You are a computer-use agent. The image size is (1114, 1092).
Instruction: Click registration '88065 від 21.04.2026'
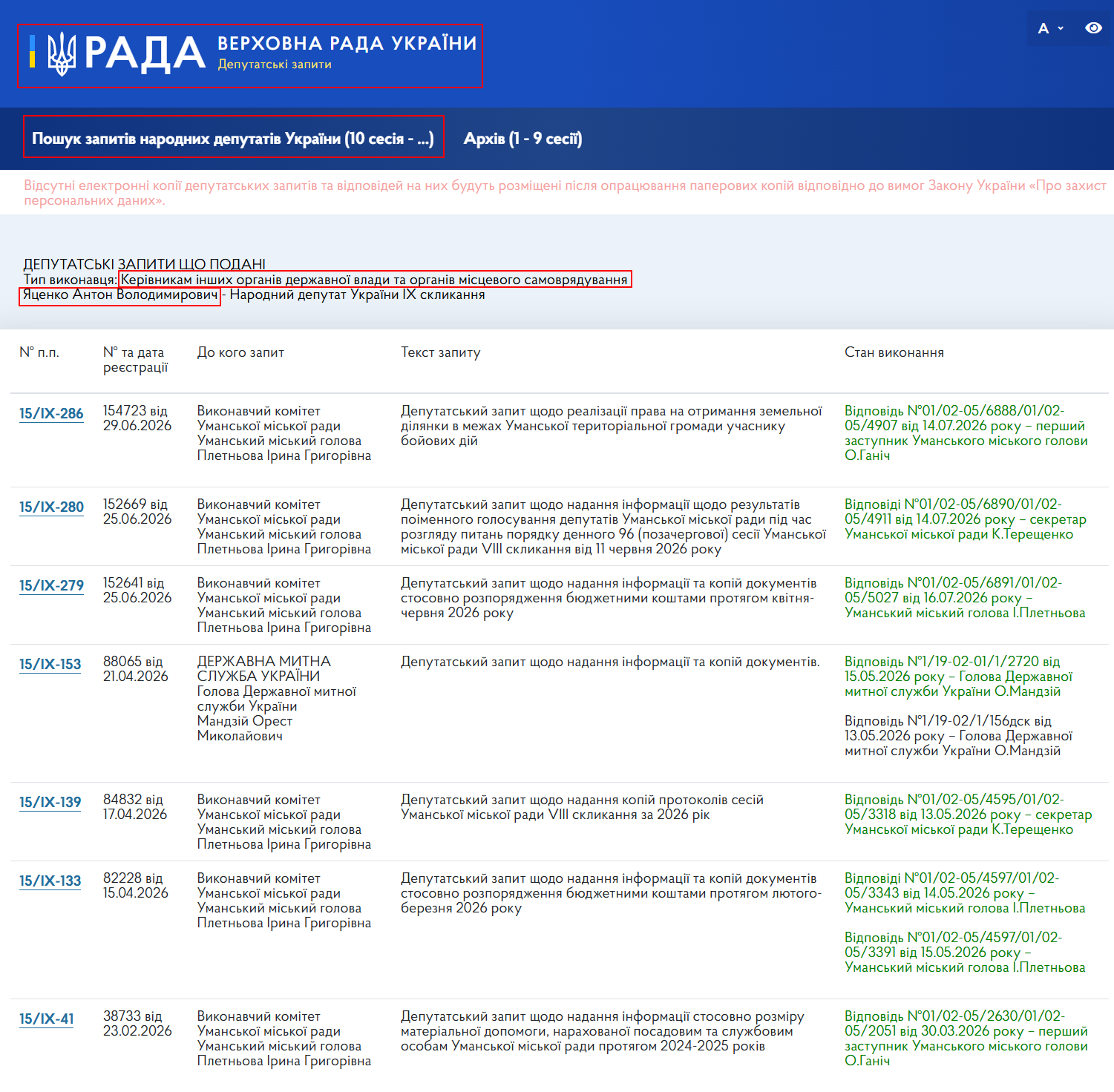click(x=136, y=669)
